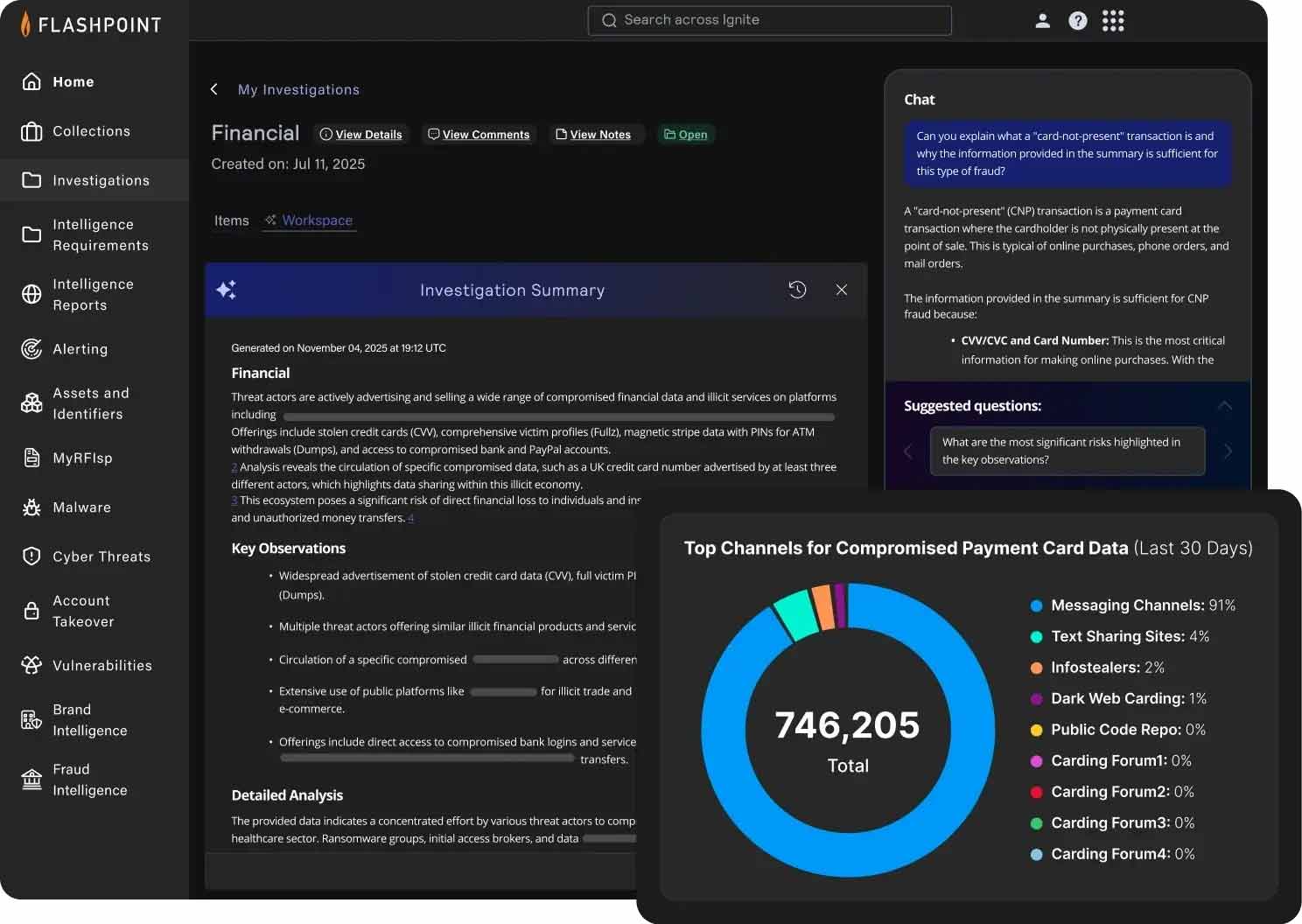Close the Investigation Summary panel

tap(841, 290)
